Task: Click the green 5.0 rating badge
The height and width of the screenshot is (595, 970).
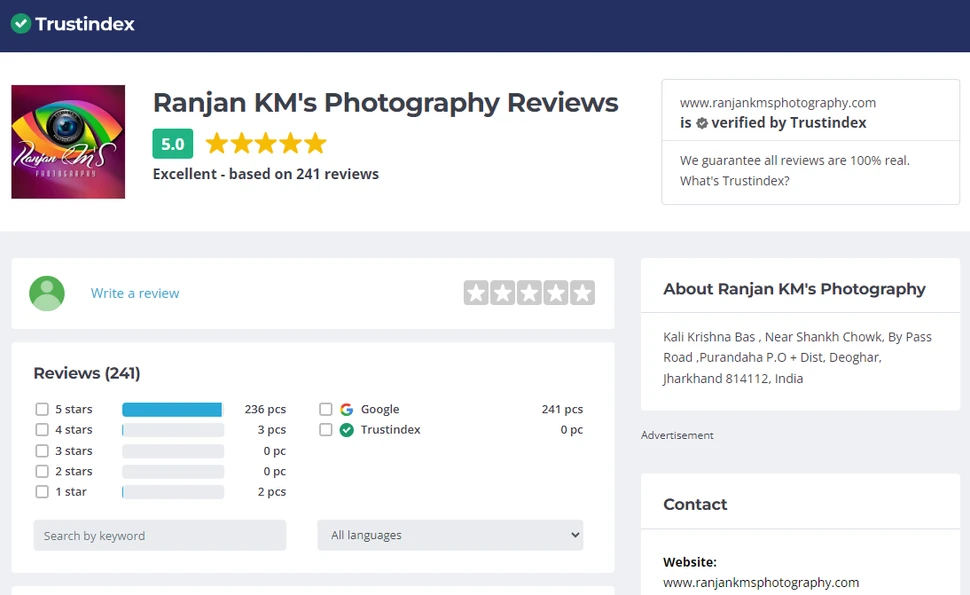Action: (x=173, y=144)
